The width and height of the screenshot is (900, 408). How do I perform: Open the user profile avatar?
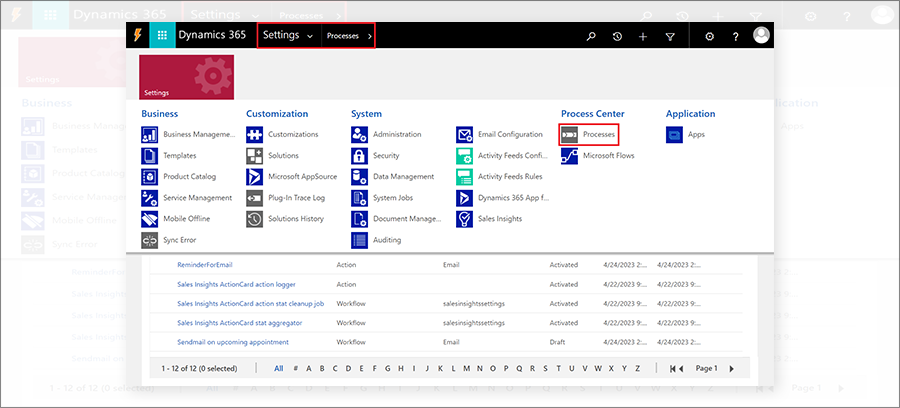761,35
